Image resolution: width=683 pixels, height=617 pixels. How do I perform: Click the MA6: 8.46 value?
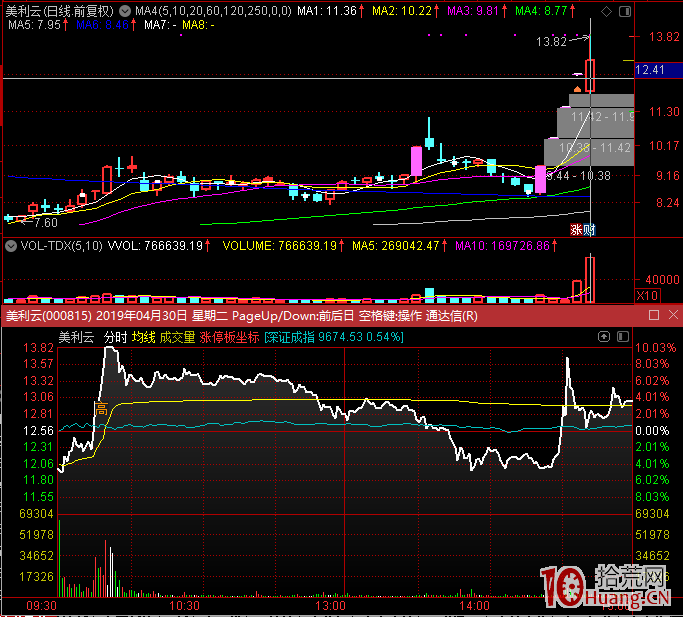click(x=102, y=25)
